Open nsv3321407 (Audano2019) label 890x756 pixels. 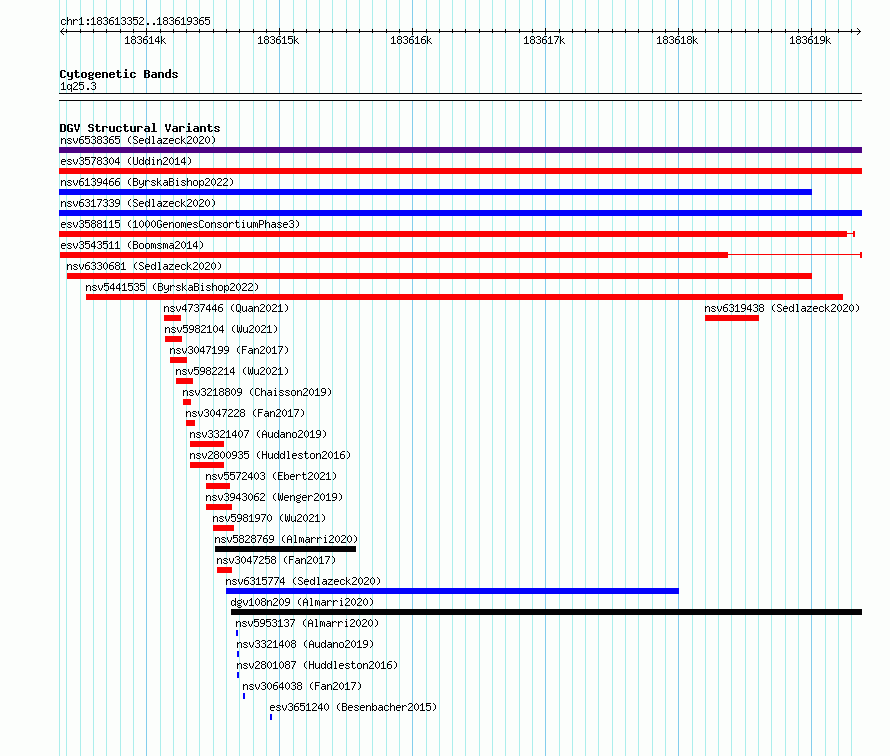[x=258, y=434]
